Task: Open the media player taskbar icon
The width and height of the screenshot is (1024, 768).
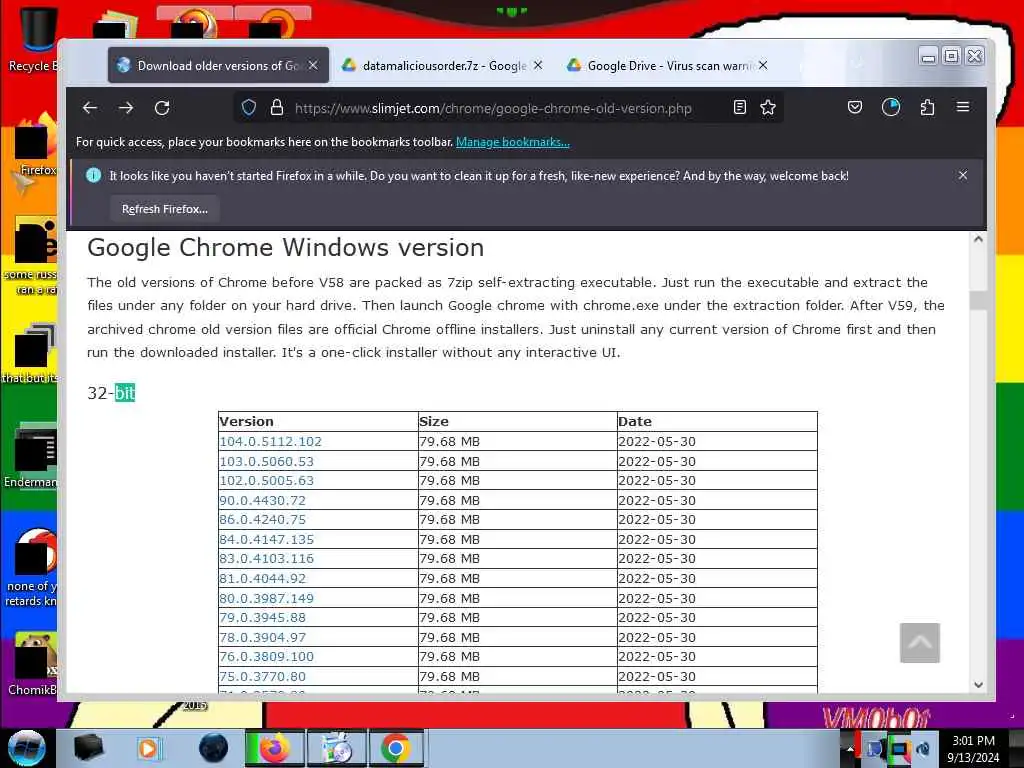Action: click(x=148, y=748)
